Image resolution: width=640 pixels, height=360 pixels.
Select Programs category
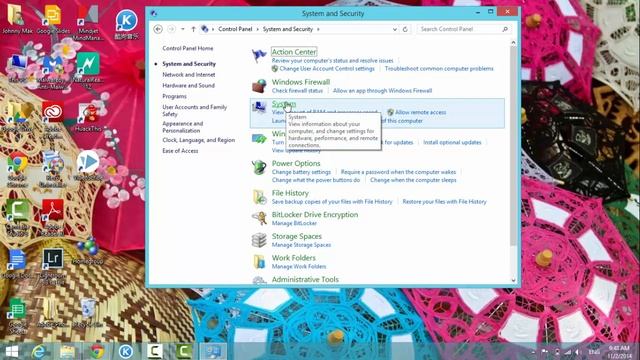point(174,96)
